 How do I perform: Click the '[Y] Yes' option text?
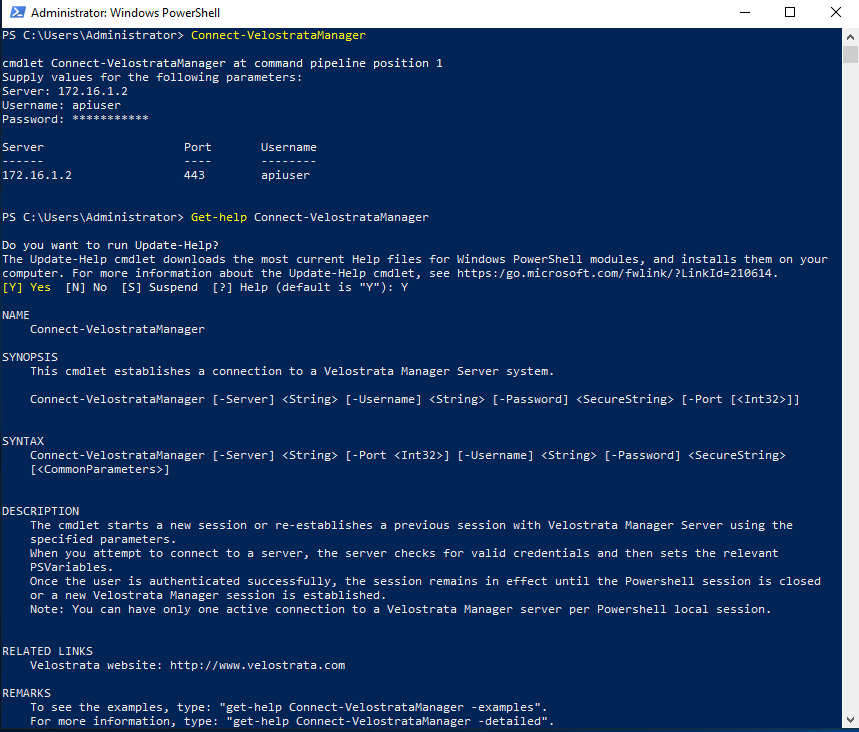[26, 287]
